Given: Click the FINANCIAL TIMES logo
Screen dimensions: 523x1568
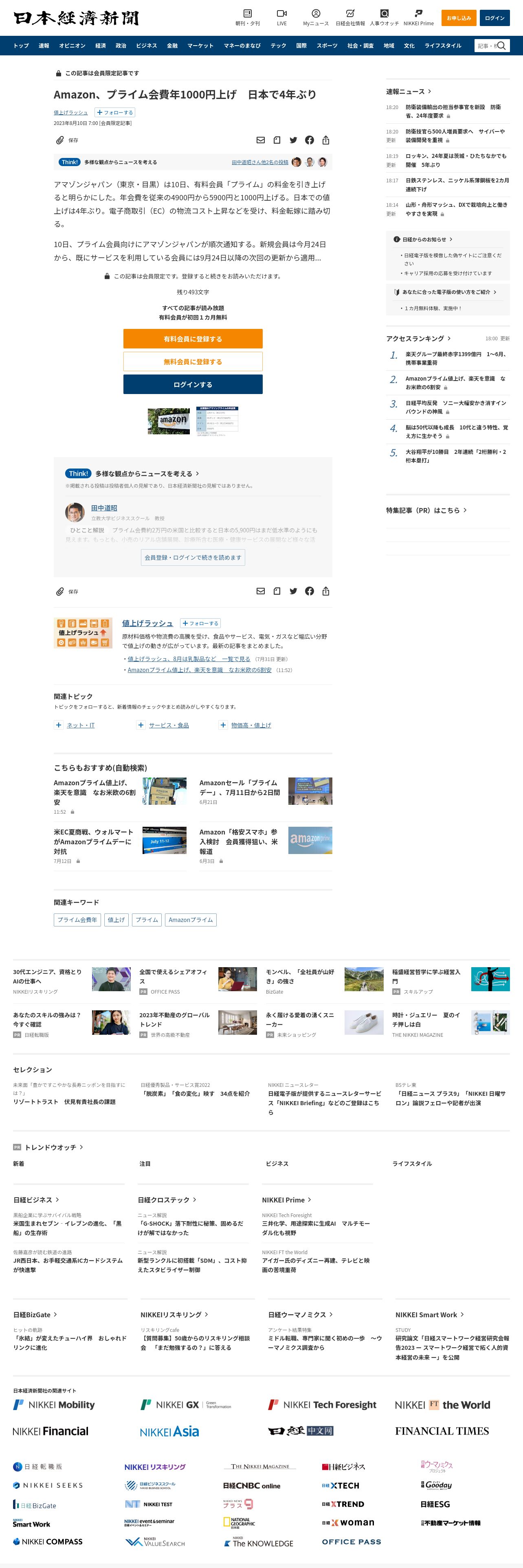Looking at the screenshot, I should point(442,1431).
